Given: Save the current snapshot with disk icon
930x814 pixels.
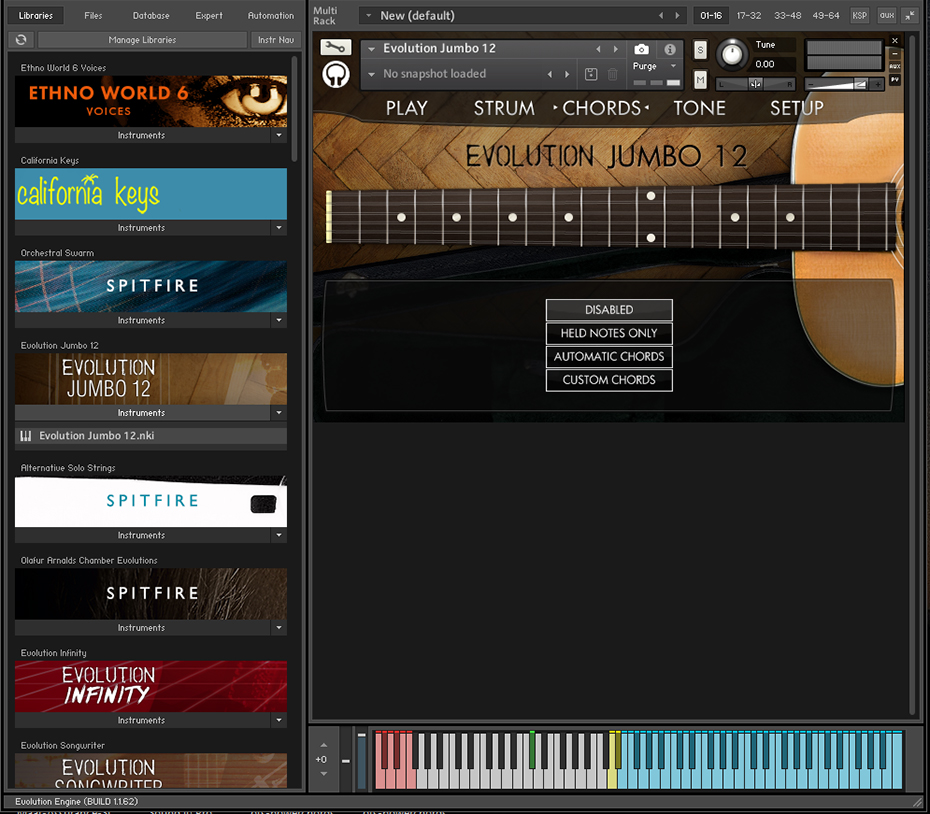Looking at the screenshot, I should click(591, 74).
